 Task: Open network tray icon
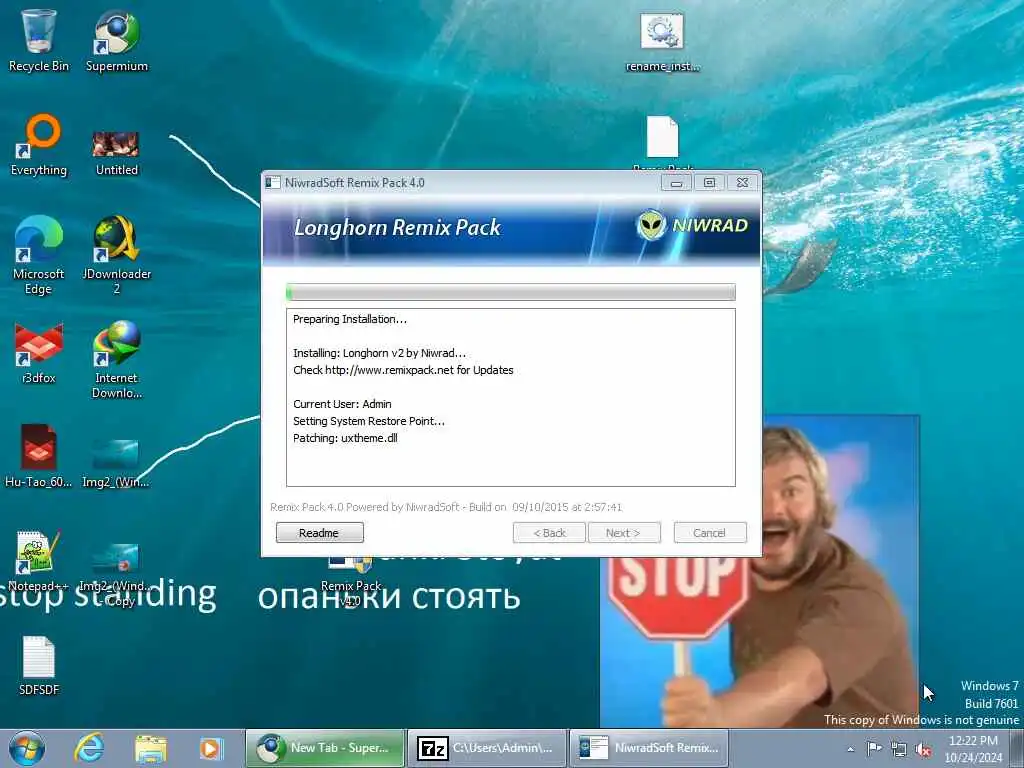click(x=899, y=750)
